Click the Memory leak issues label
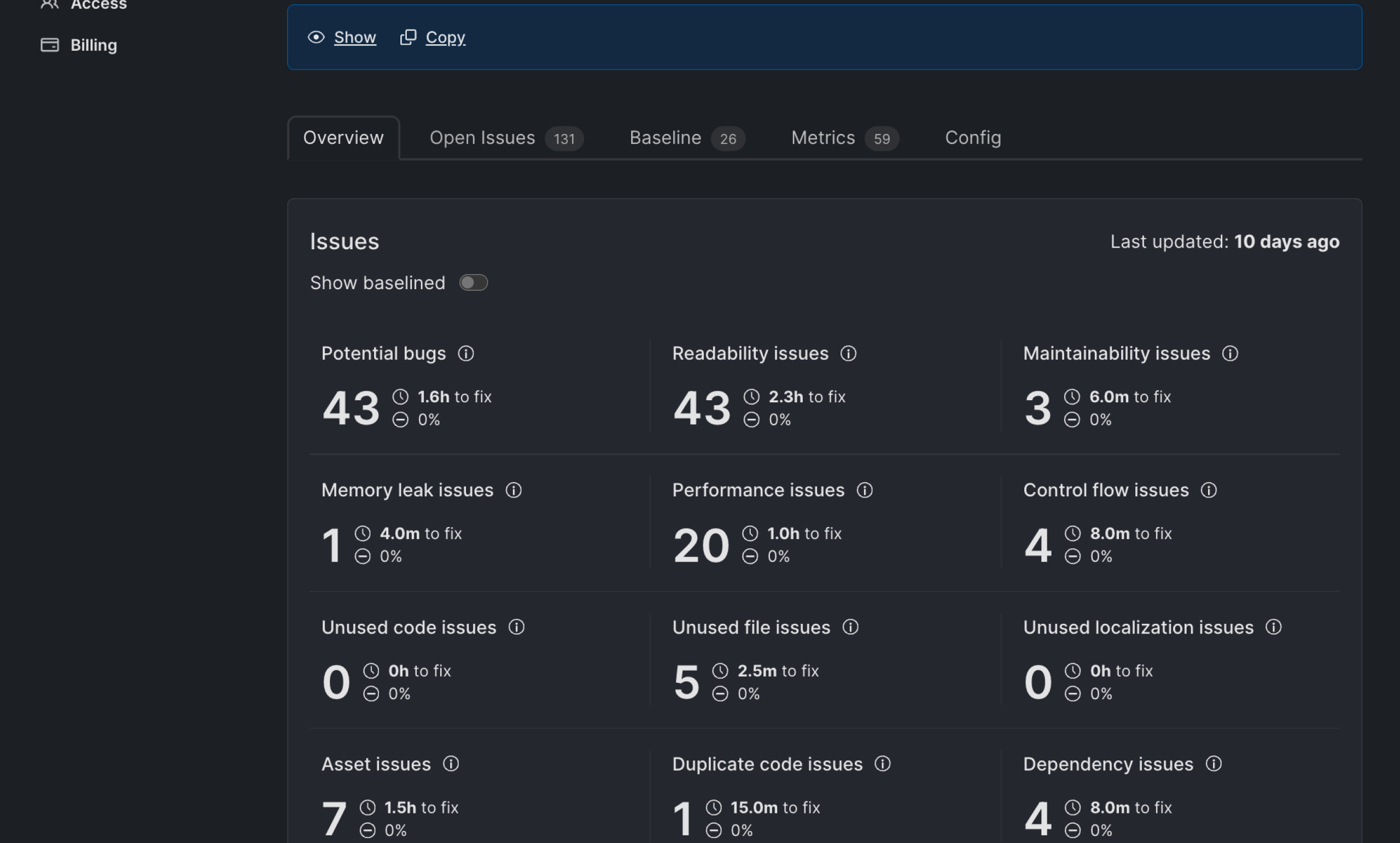Viewport: 1400px width, 843px height. pyautogui.click(x=407, y=490)
